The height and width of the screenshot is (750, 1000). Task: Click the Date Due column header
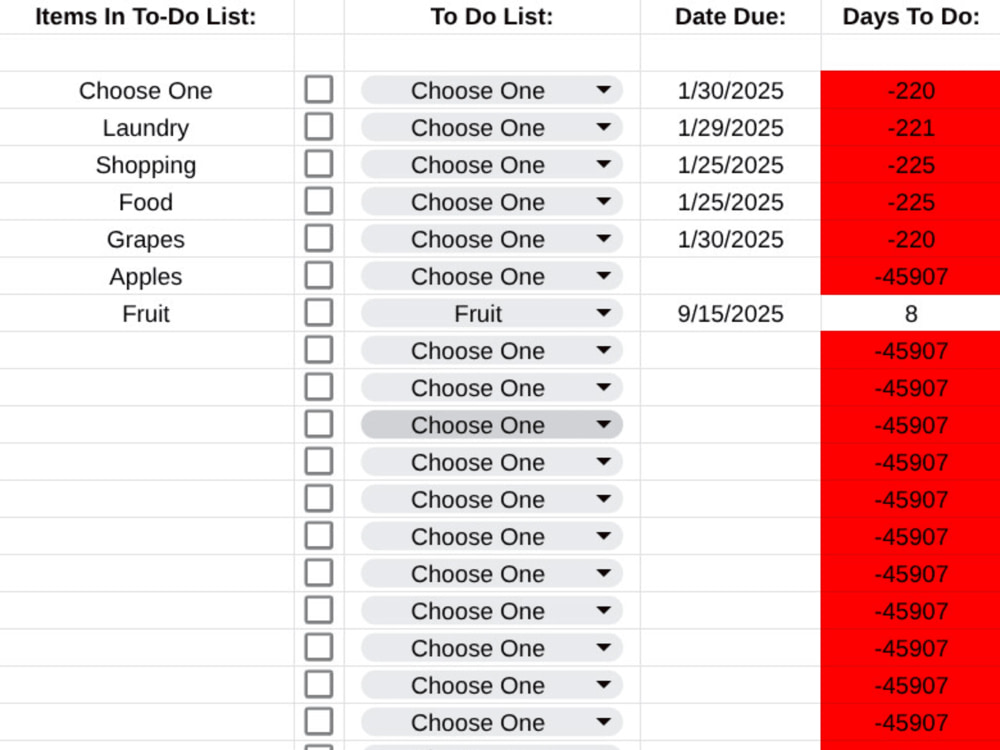pyautogui.click(x=730, y=17)
